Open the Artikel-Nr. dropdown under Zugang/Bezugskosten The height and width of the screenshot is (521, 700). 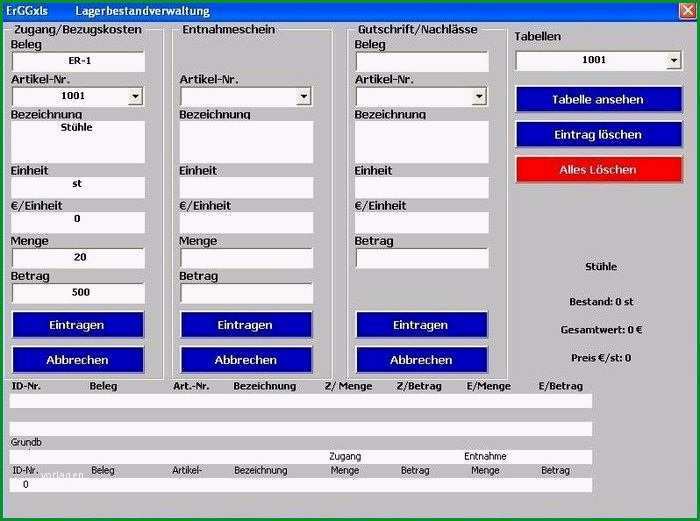(135, 96)
